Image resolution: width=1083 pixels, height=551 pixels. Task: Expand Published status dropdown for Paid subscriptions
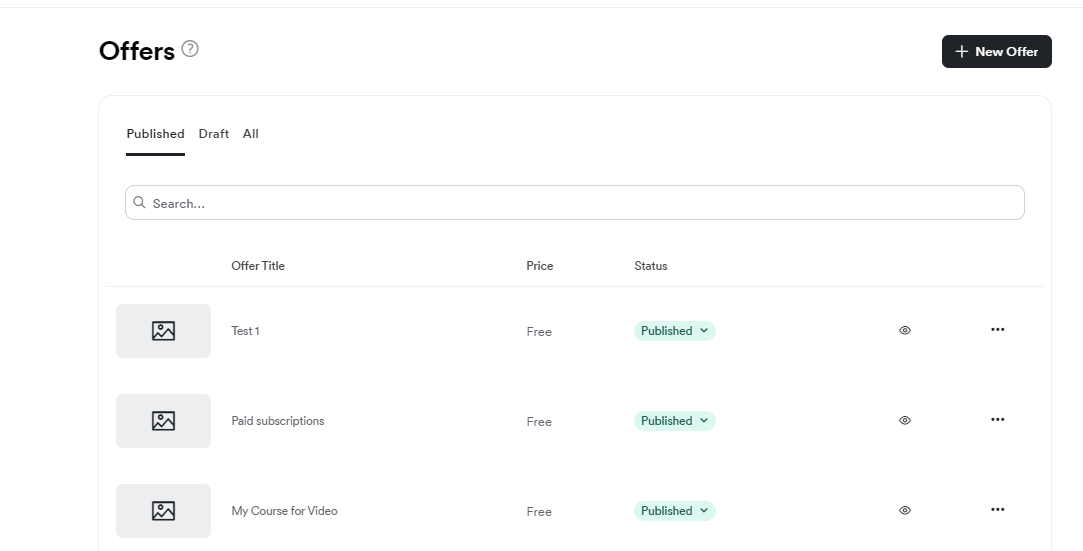coord(675,420)
